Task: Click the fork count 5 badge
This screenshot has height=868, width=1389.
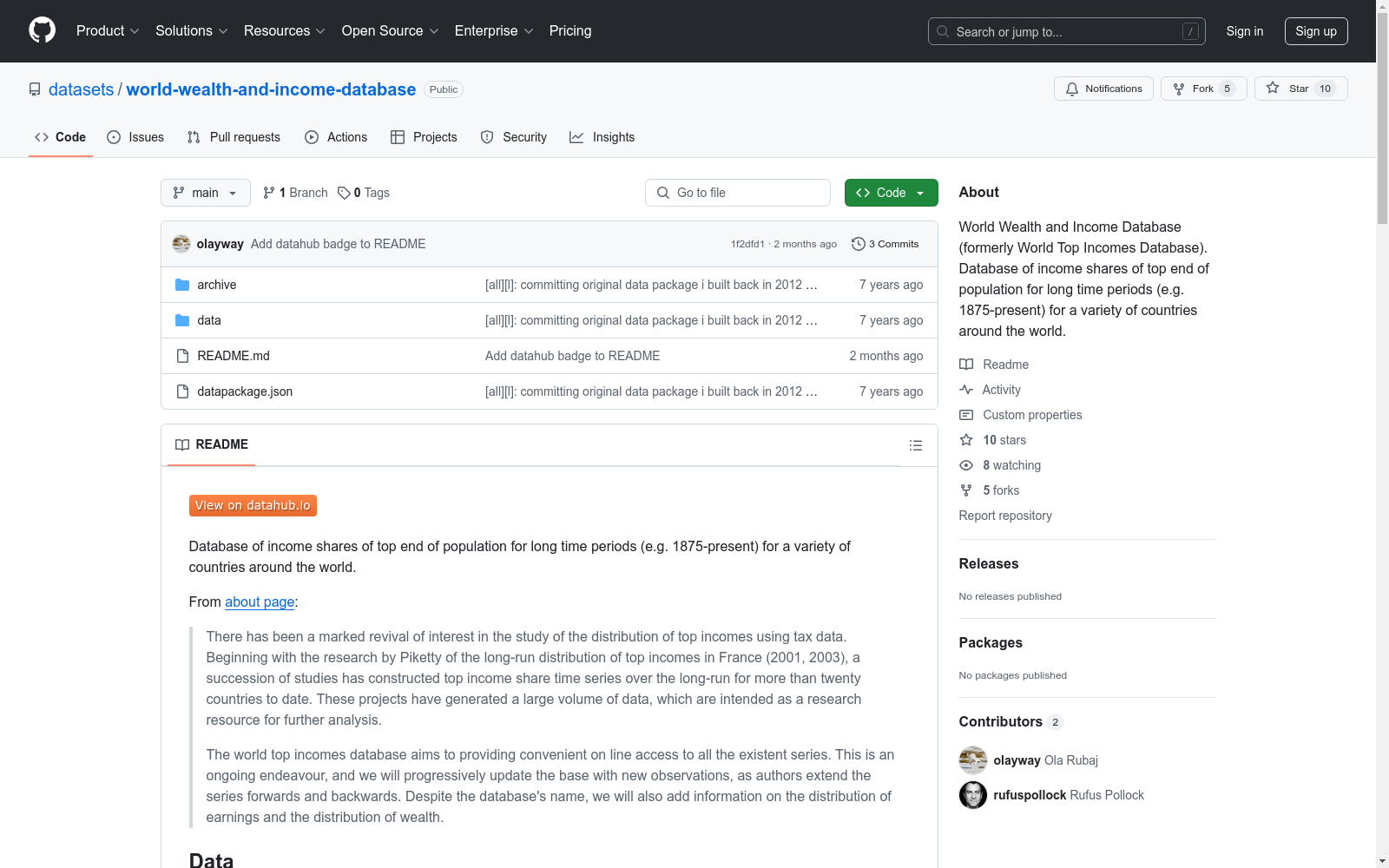Action: [x=1227, y=89]
